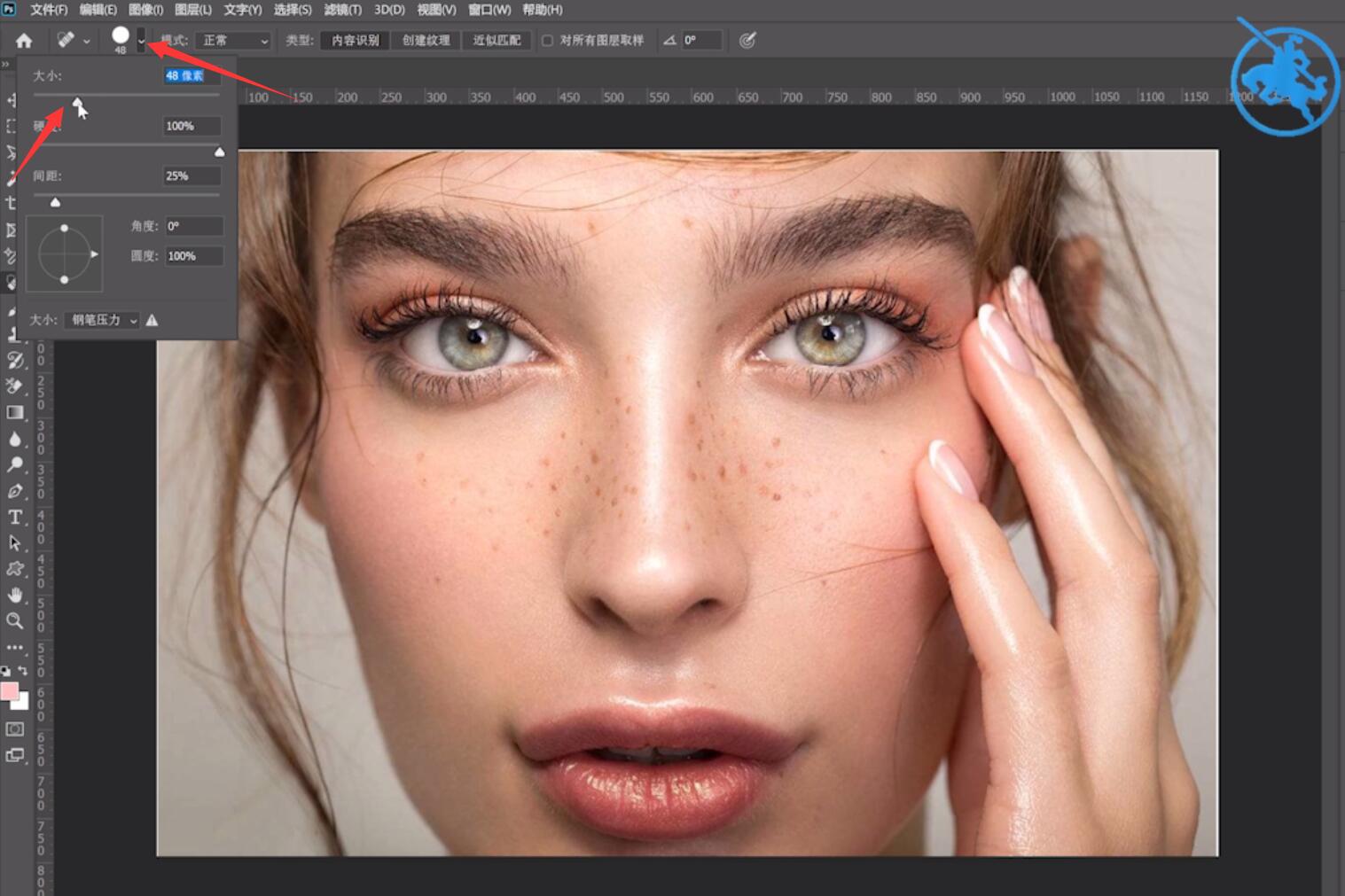Swap foreground and background colors
The image size is (1345, 896).
click(x=23, y=671)
